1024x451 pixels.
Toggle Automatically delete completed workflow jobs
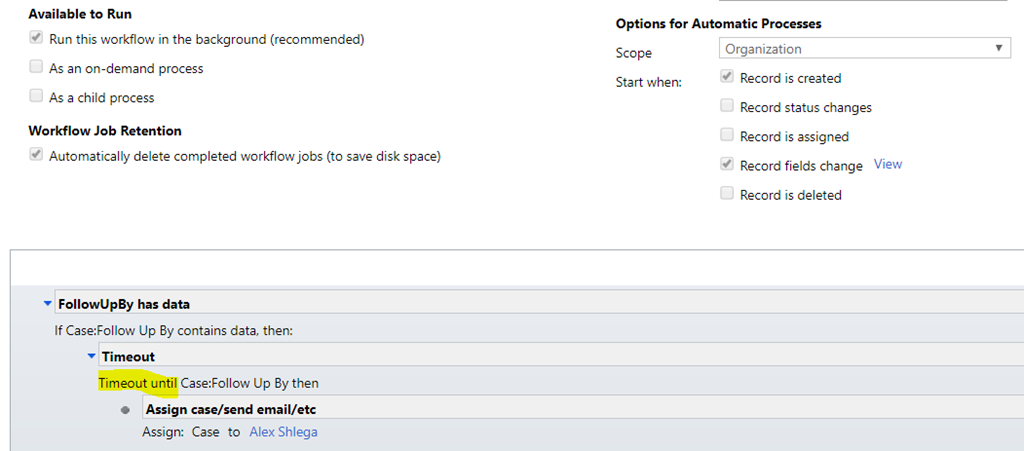point(36,156)
